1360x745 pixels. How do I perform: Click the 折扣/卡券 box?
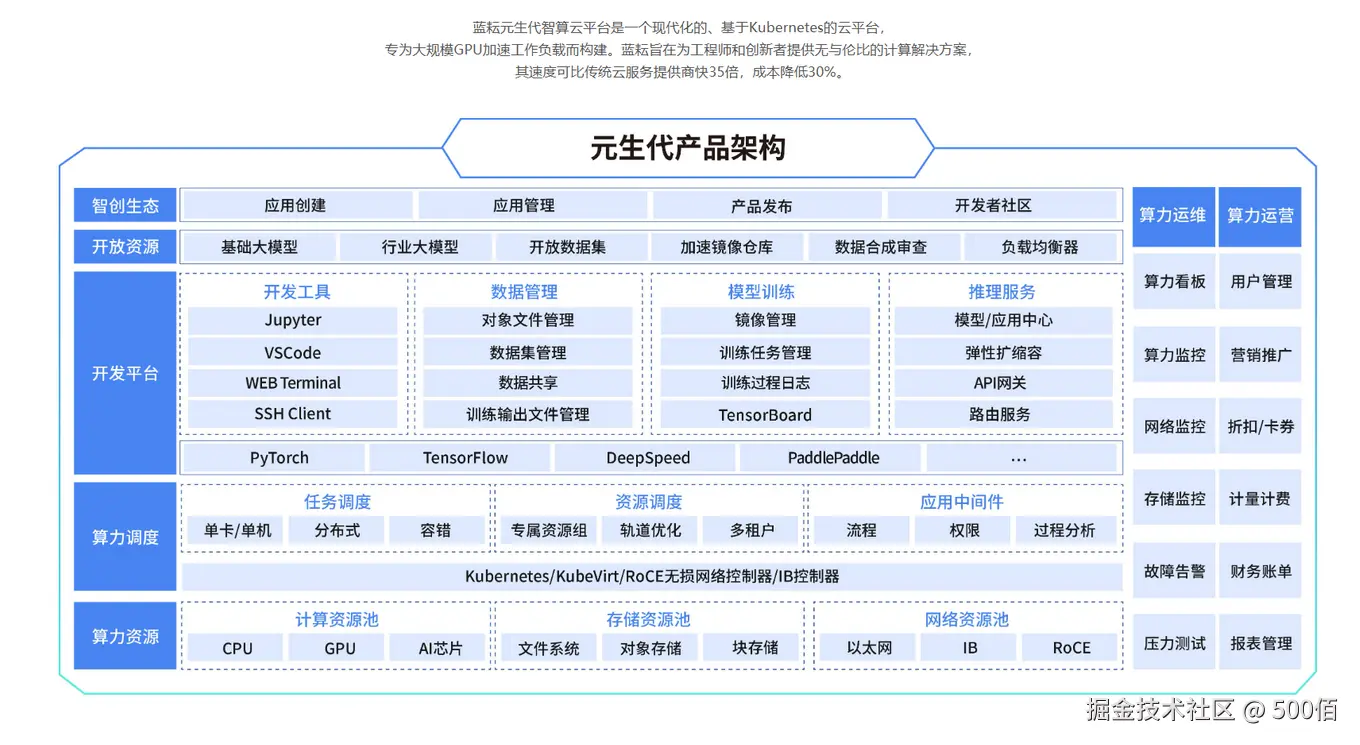click(1260, 426)
